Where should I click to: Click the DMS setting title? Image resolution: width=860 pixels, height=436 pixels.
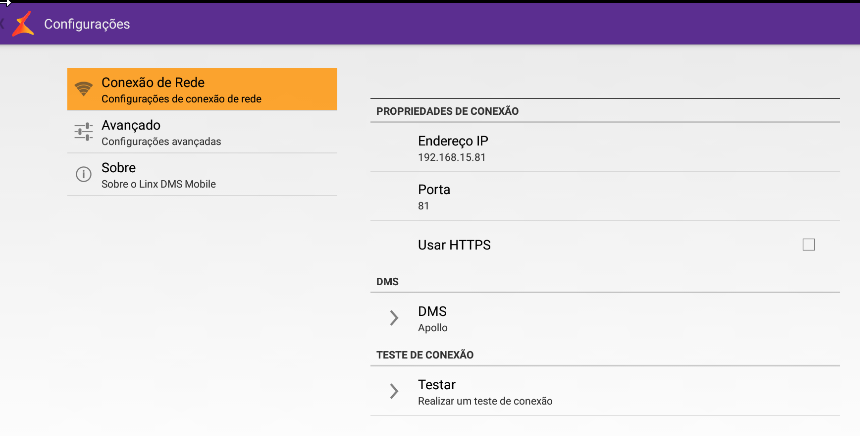[x=432, y=312]
